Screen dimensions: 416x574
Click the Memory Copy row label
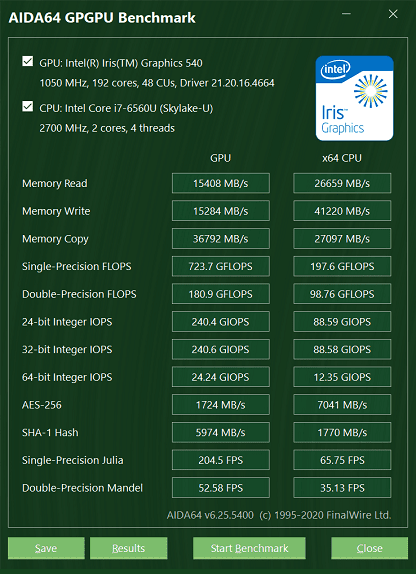tap(55, 239)
